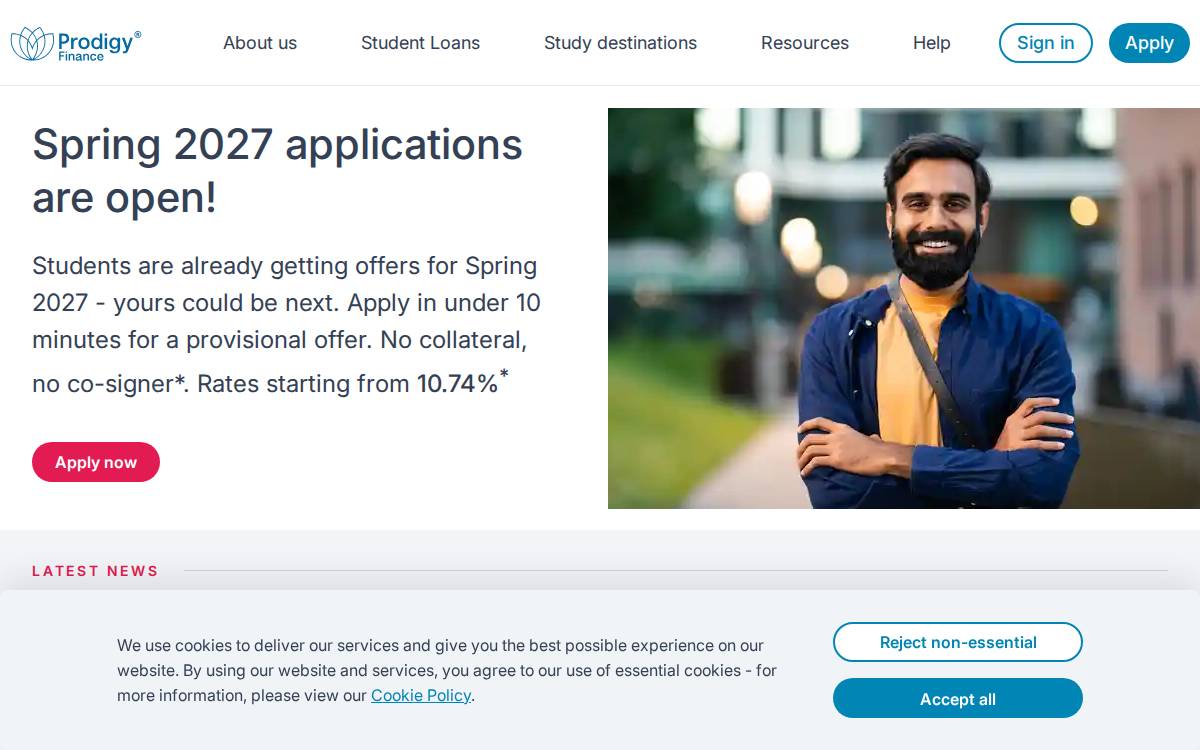The image size is (1200, 750).
Task: Click the Prodigy Finance wordmark text
Action: point(99,44)
